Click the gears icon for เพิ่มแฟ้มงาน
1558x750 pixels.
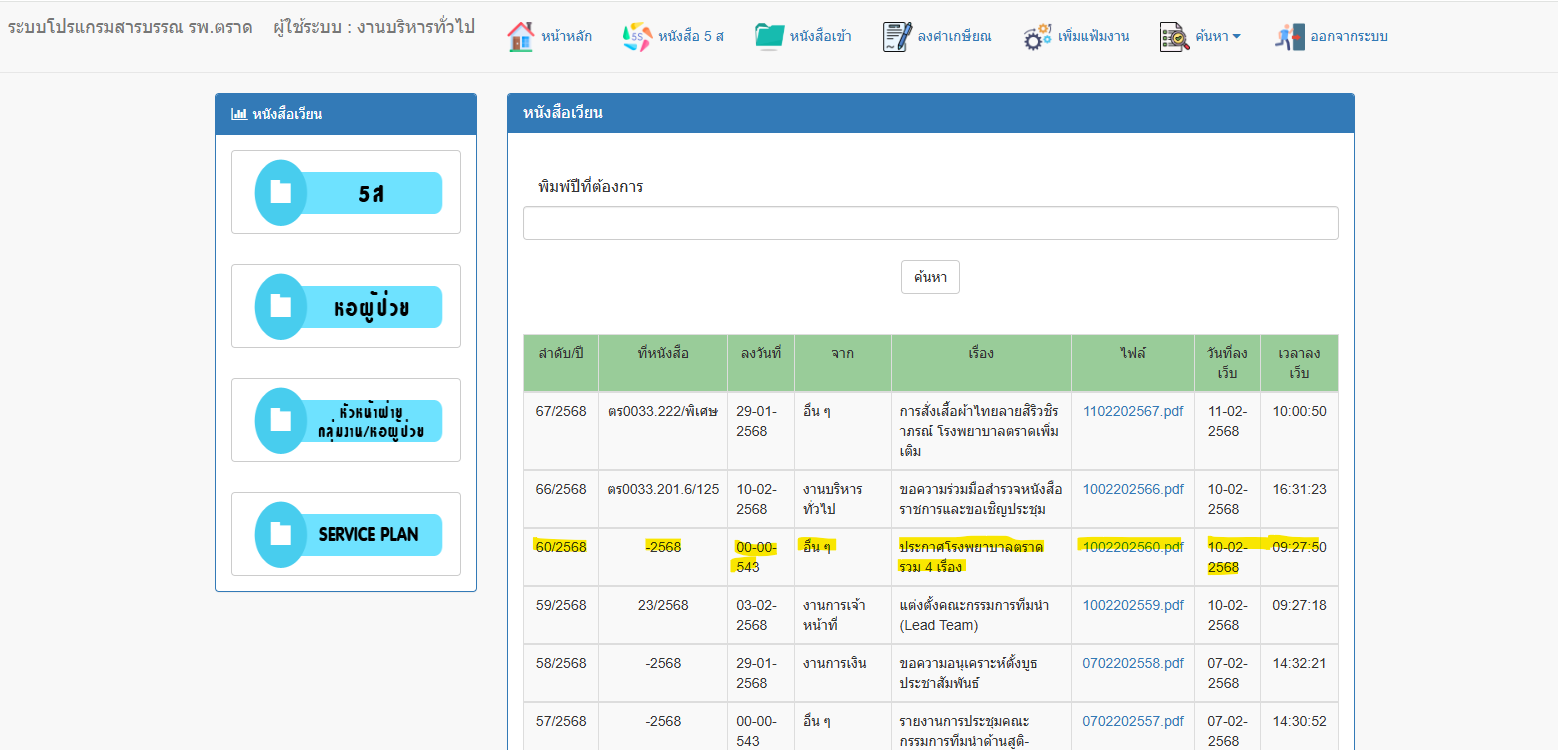tap(1037, 37)
